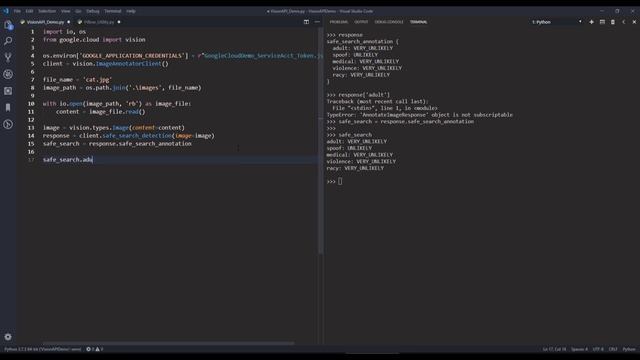Open the File menu

(17, 11)
